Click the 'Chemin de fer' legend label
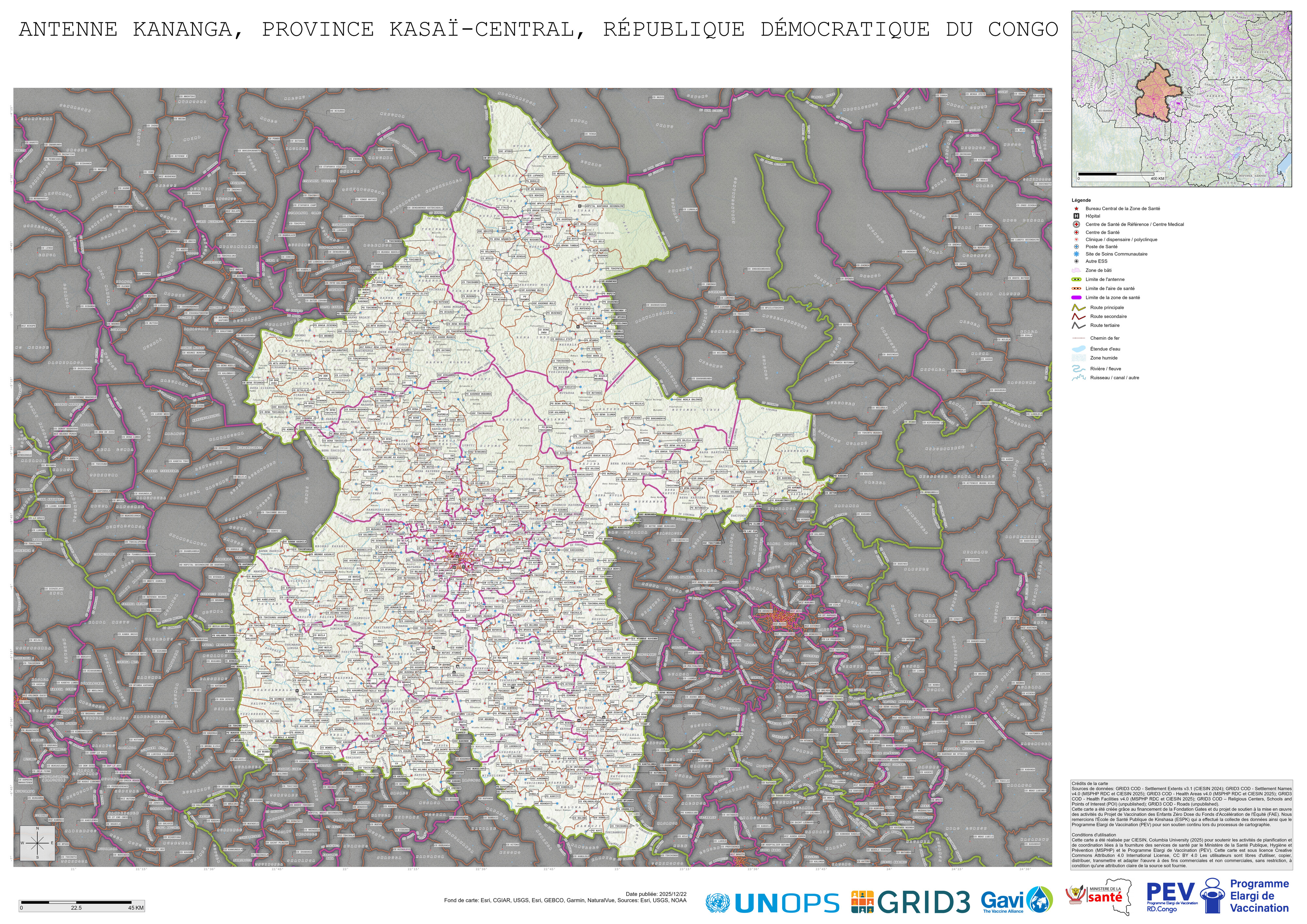Viewport: 1307px width, 924px height. coord(1105,338)
